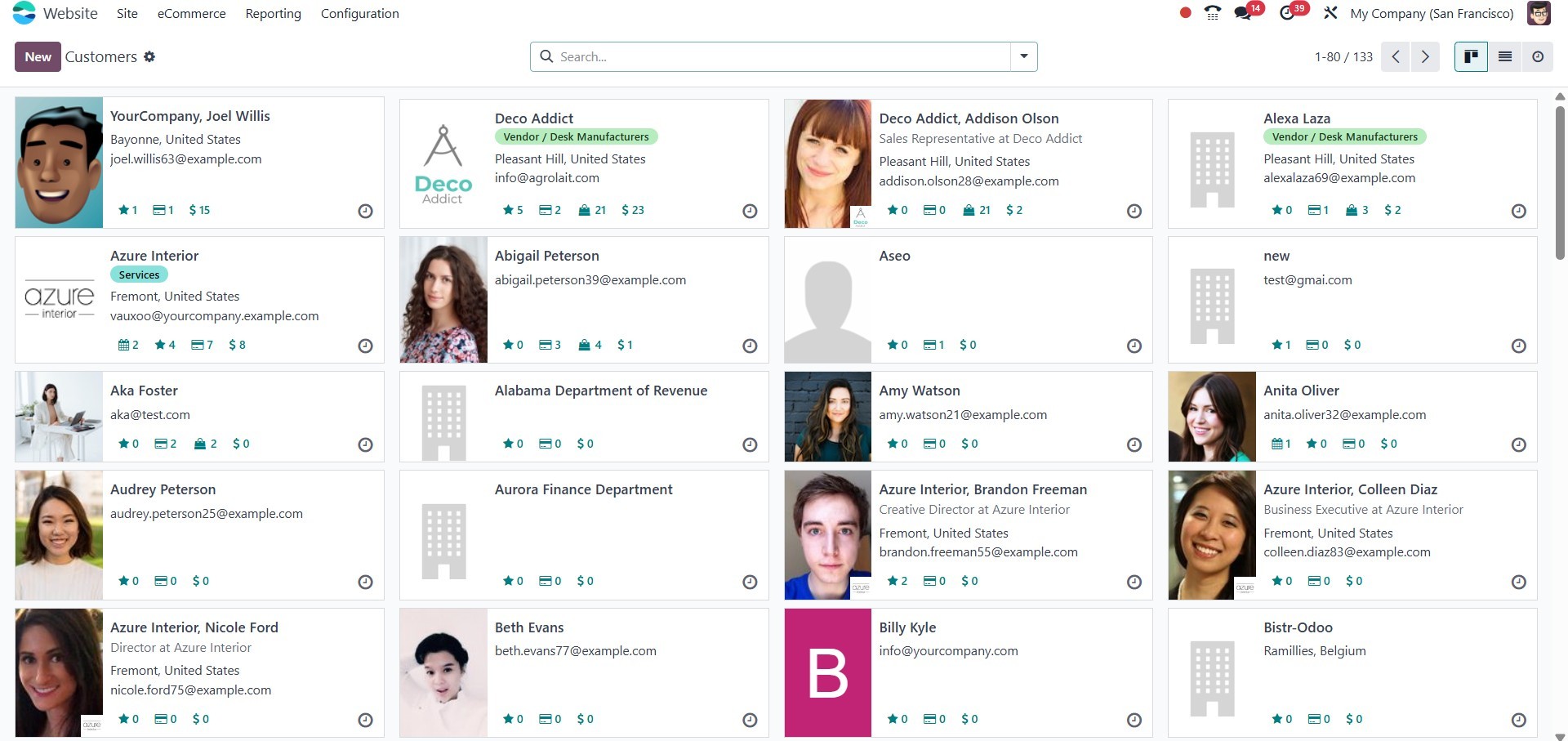
Task: Click the star count on Joel Willis card
Action: pyautogui.click(x=128, y=210)
